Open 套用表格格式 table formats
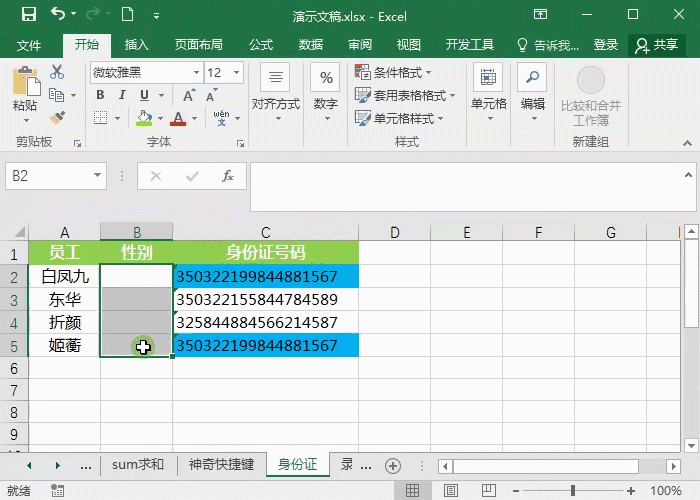This screenshot has height=500, width=700. coord(405,95)
